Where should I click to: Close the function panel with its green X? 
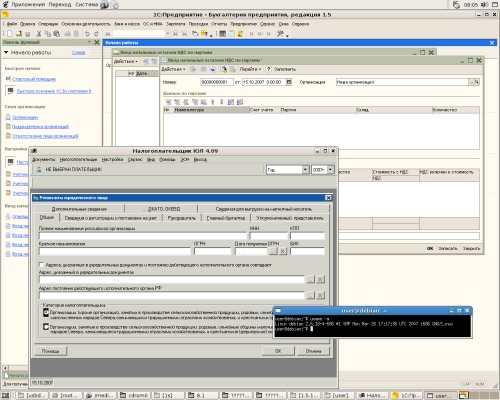[97, 42]
